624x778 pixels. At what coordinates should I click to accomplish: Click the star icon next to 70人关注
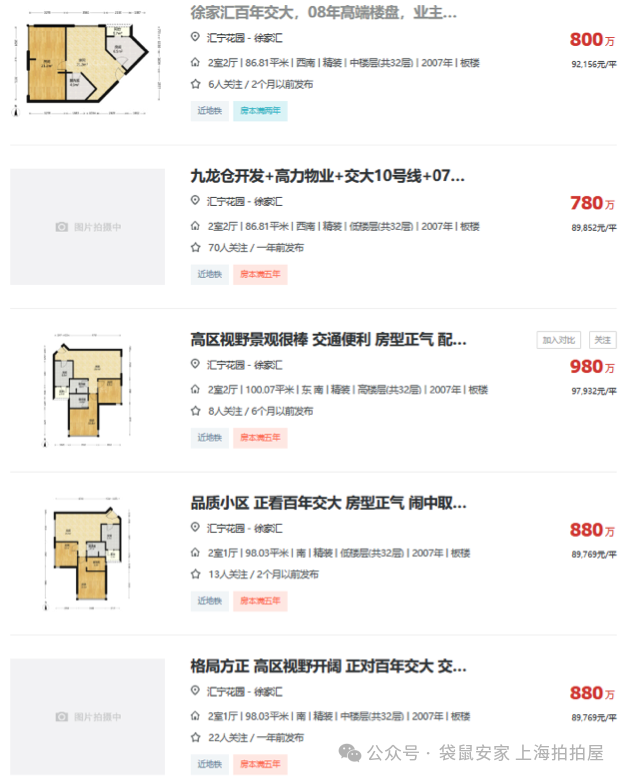[x=195, y=247]
